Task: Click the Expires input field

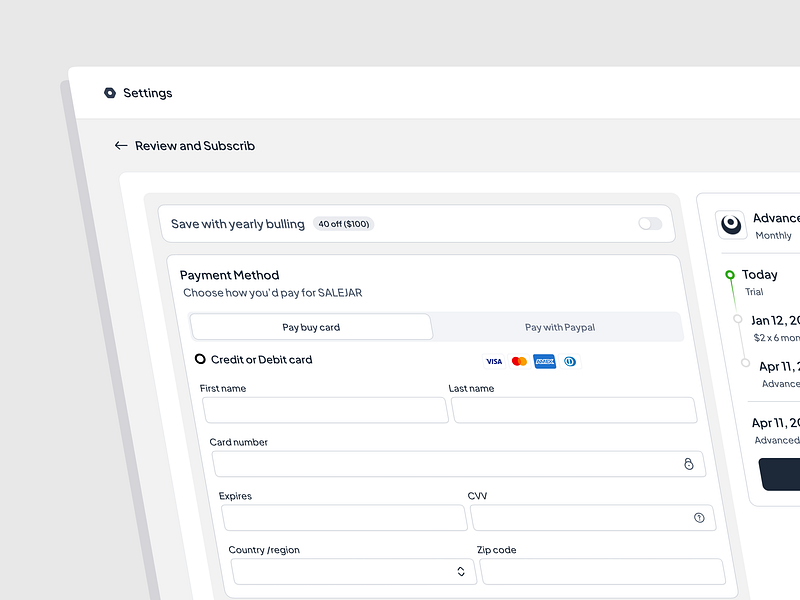Action: pyautogui.click(x=344, y=518)
